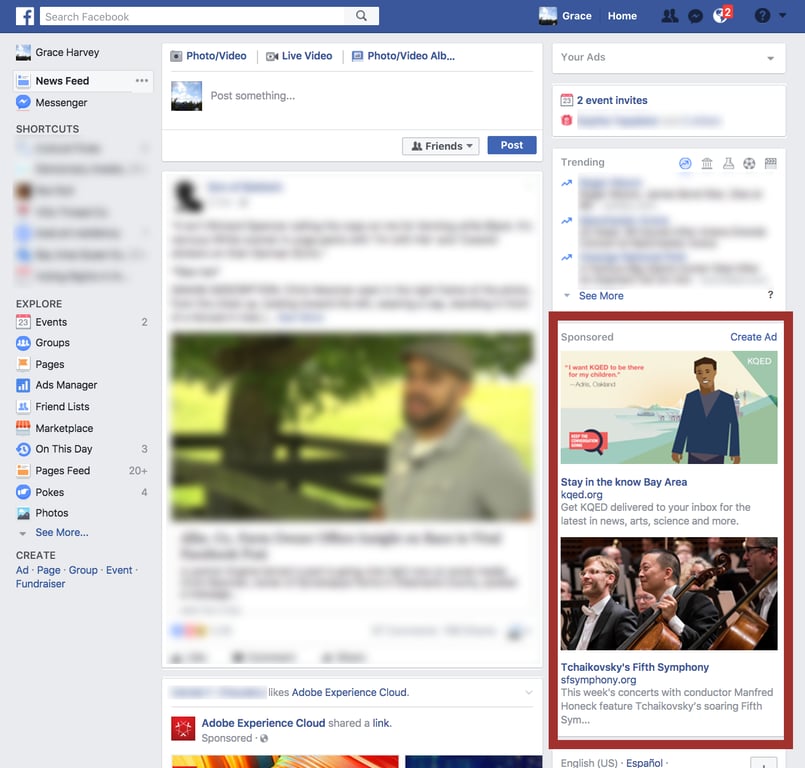Open the Friends audience selector
805x768 pixels.
tap(440, 146)
